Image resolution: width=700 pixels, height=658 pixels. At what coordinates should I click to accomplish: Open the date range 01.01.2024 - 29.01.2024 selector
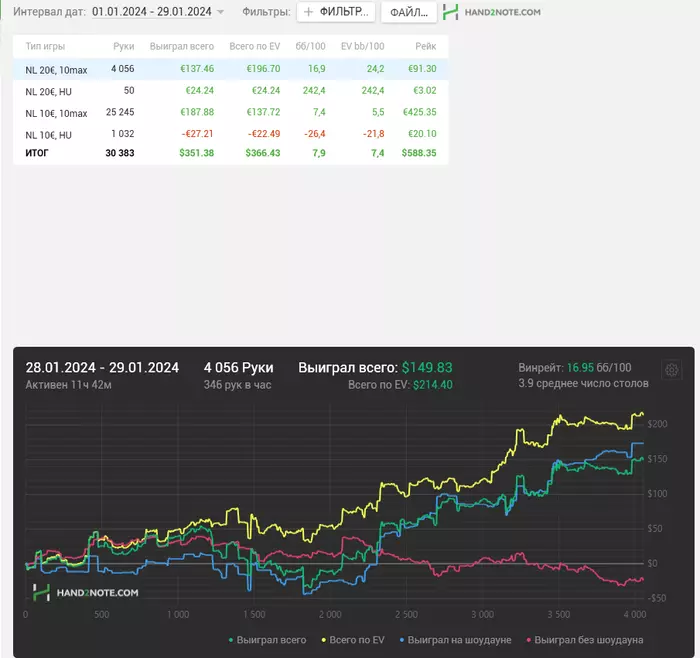tap(151, 12)
